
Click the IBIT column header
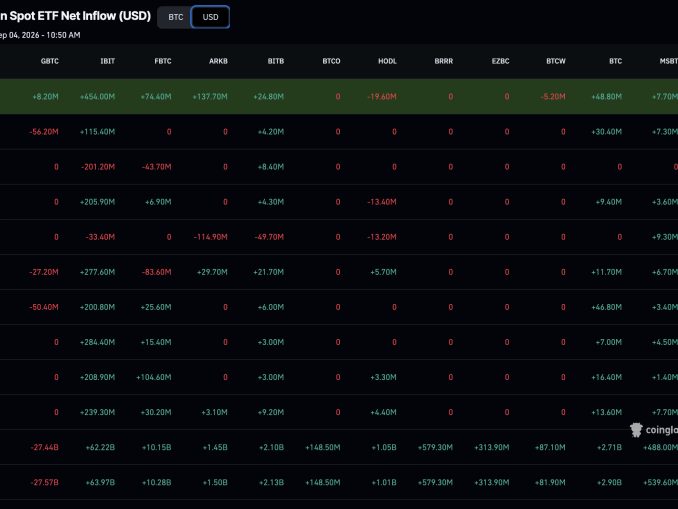[x=108, y=61]
